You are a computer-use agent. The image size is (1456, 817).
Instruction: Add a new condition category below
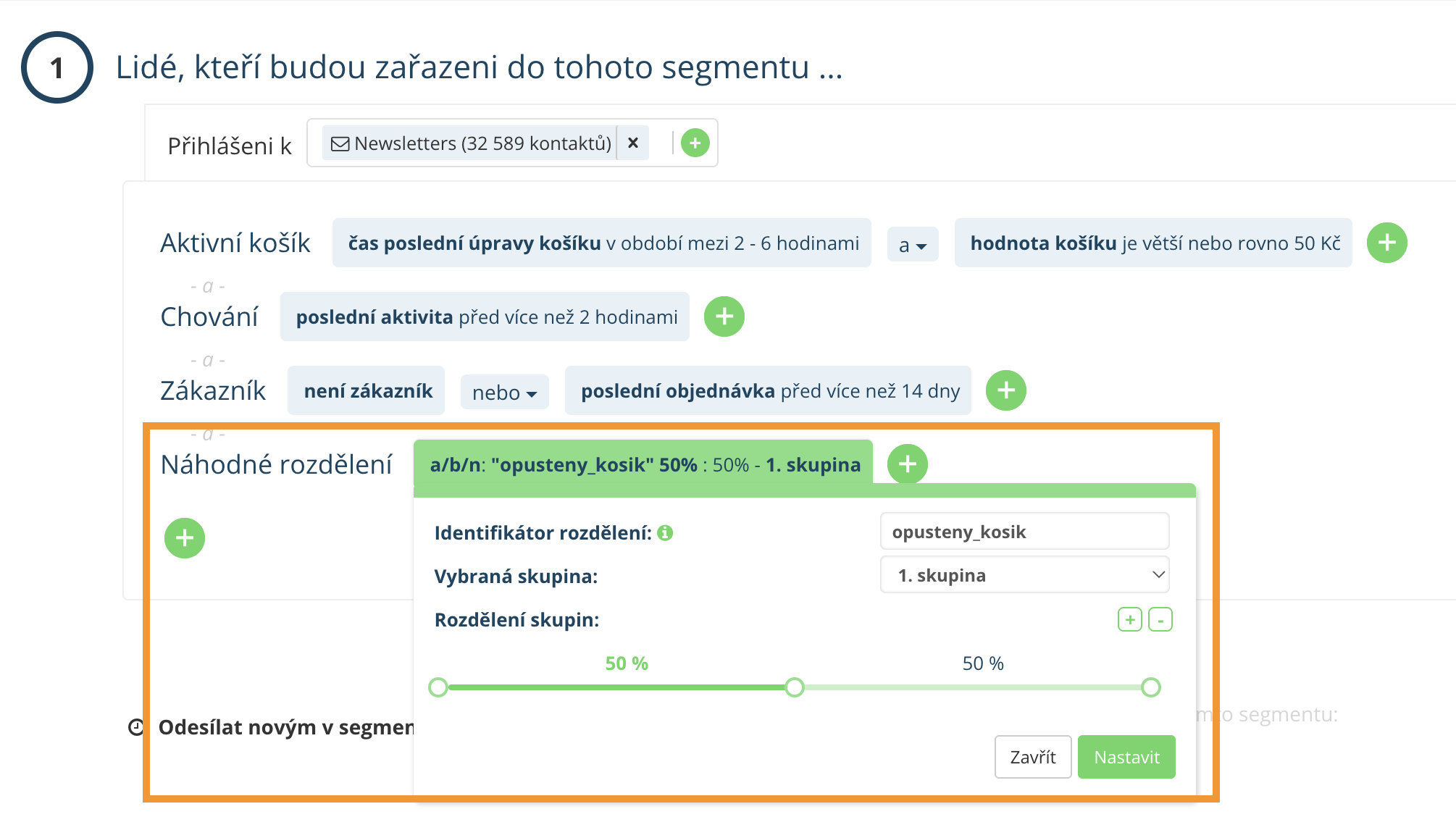(x=185, y=538)
